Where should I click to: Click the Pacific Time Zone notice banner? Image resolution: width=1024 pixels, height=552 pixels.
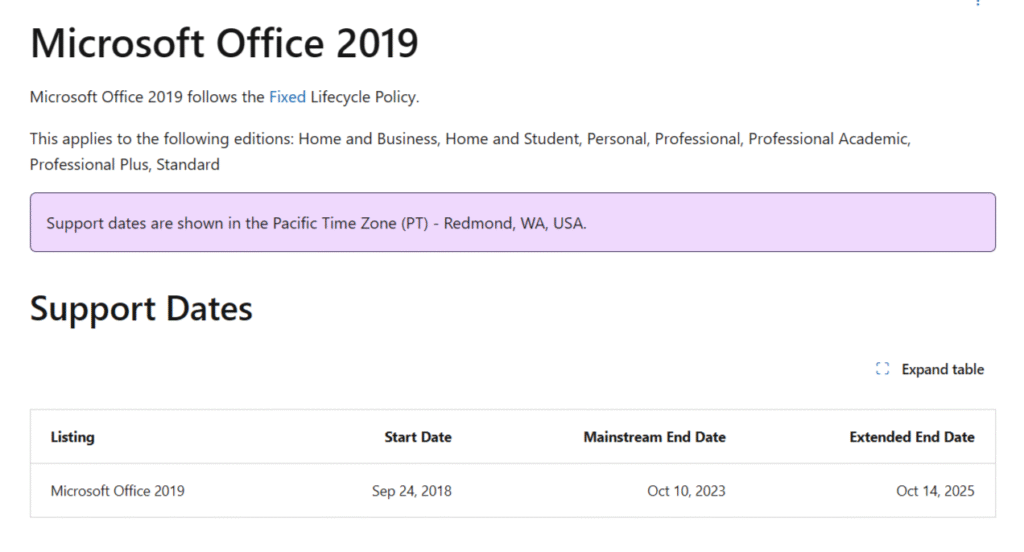point(512,222)
